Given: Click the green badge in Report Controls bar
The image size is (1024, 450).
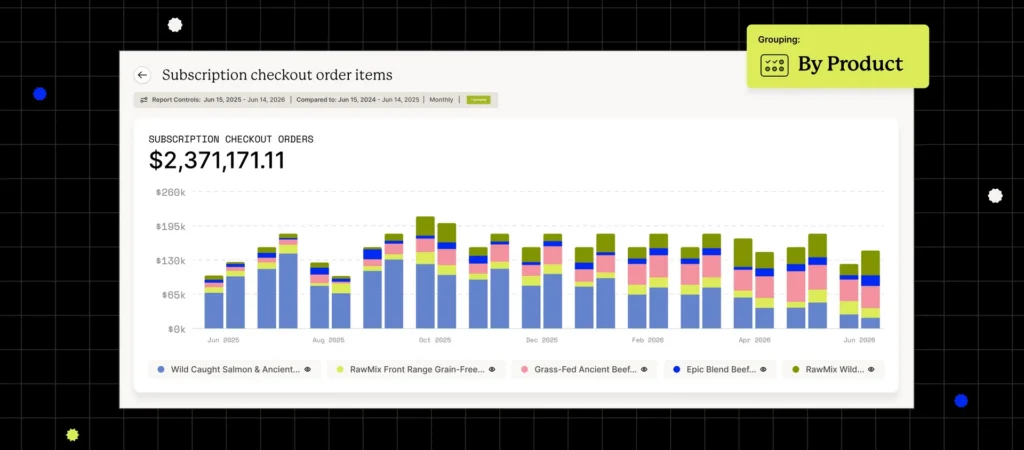Looking at the screenshot, I should tap(479, 100).
